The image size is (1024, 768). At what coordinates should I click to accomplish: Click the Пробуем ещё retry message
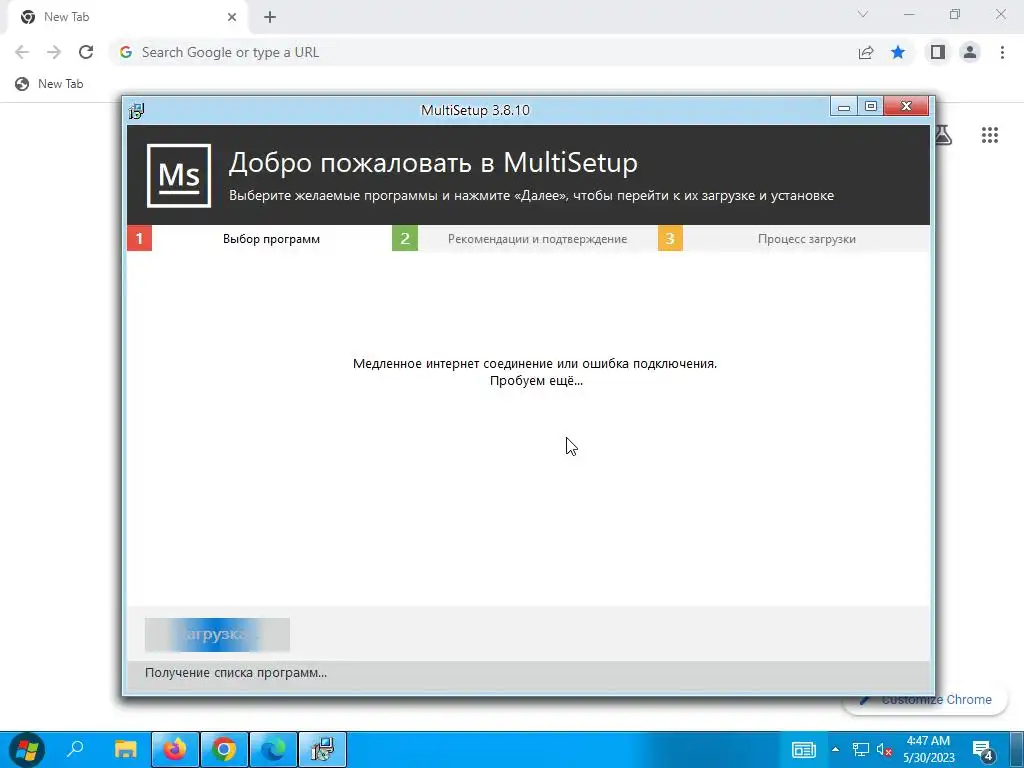(536, 381)
